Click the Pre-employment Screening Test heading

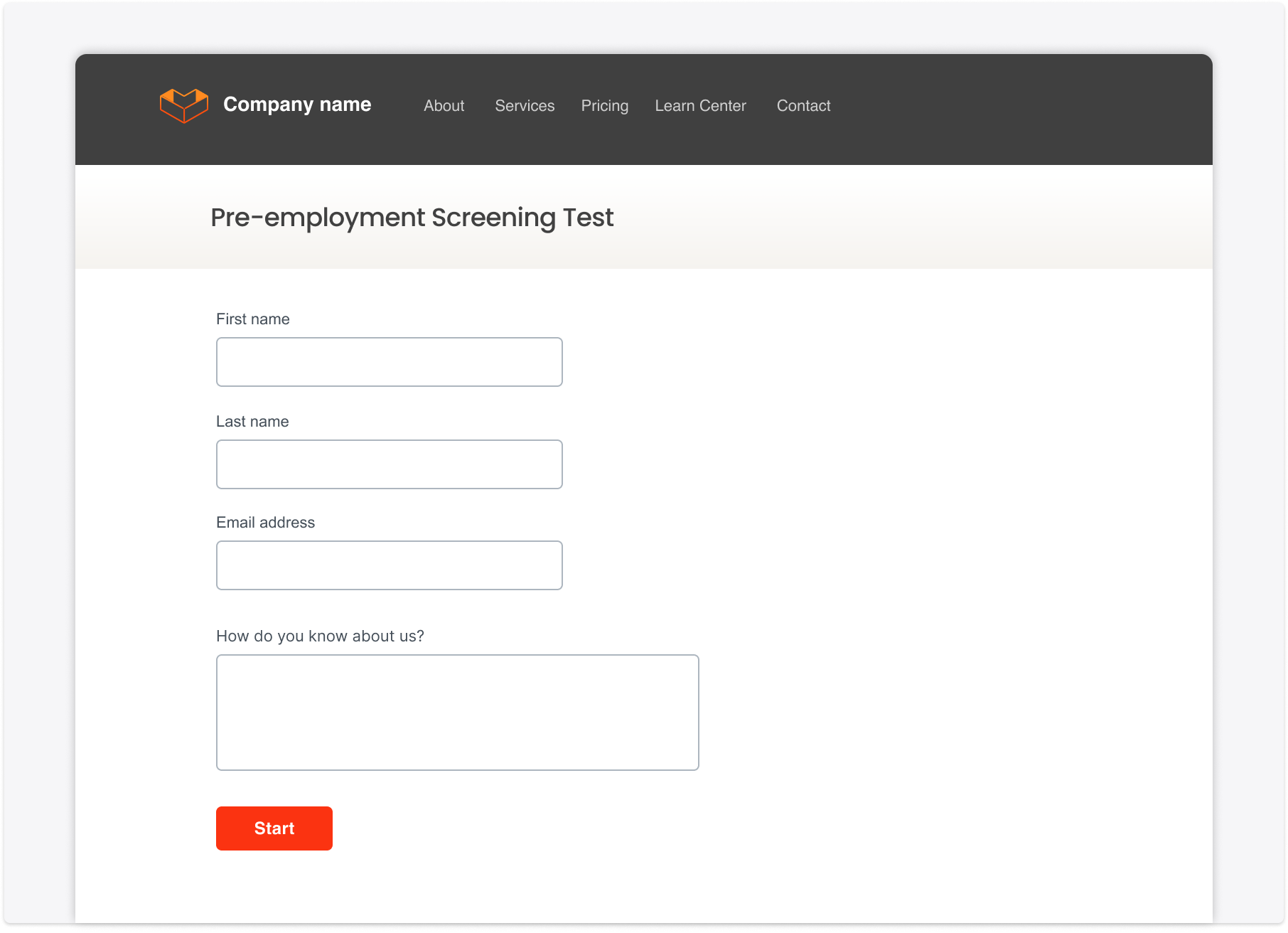412,218
